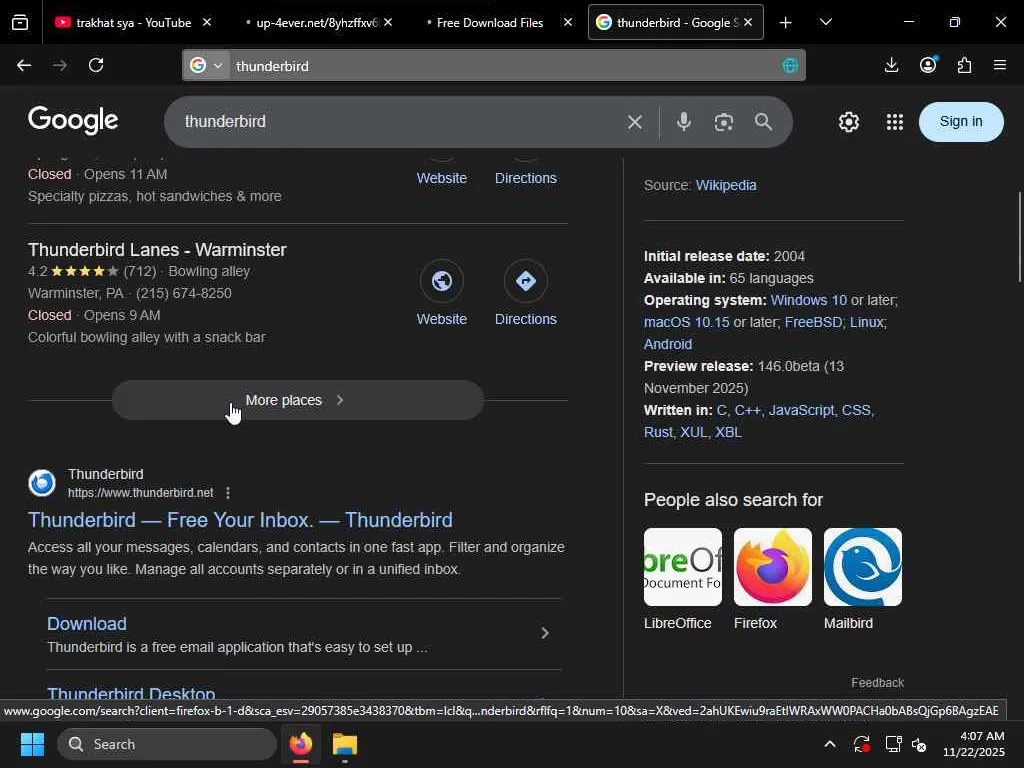The image size is (1024, 768).
Task: Click Directions icon for Thunderbird Lanes
Action: (526, 281)
